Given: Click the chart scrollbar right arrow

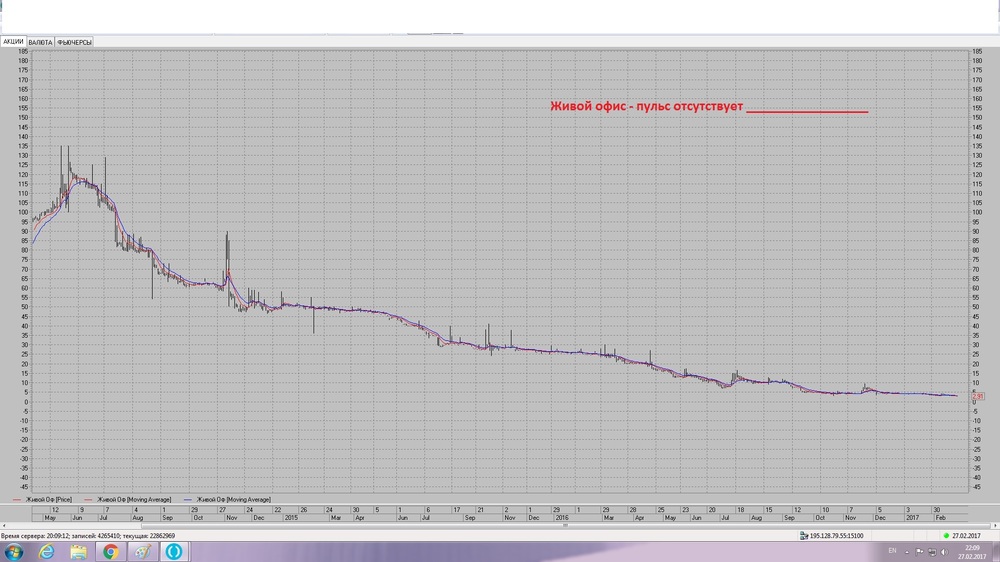Looking at the screenshot, I should pyautogui.click(x=996, y=526).
